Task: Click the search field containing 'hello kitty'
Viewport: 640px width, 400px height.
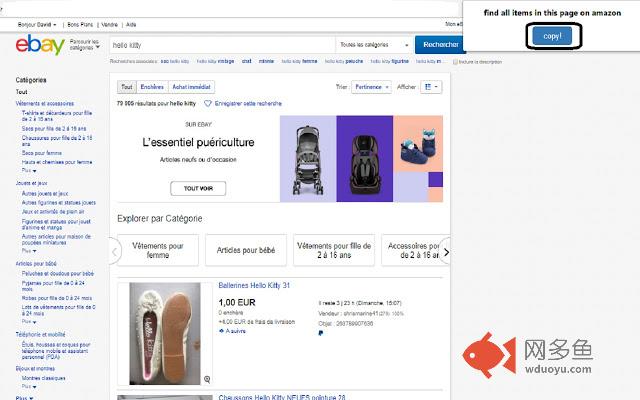Action: 220,45
